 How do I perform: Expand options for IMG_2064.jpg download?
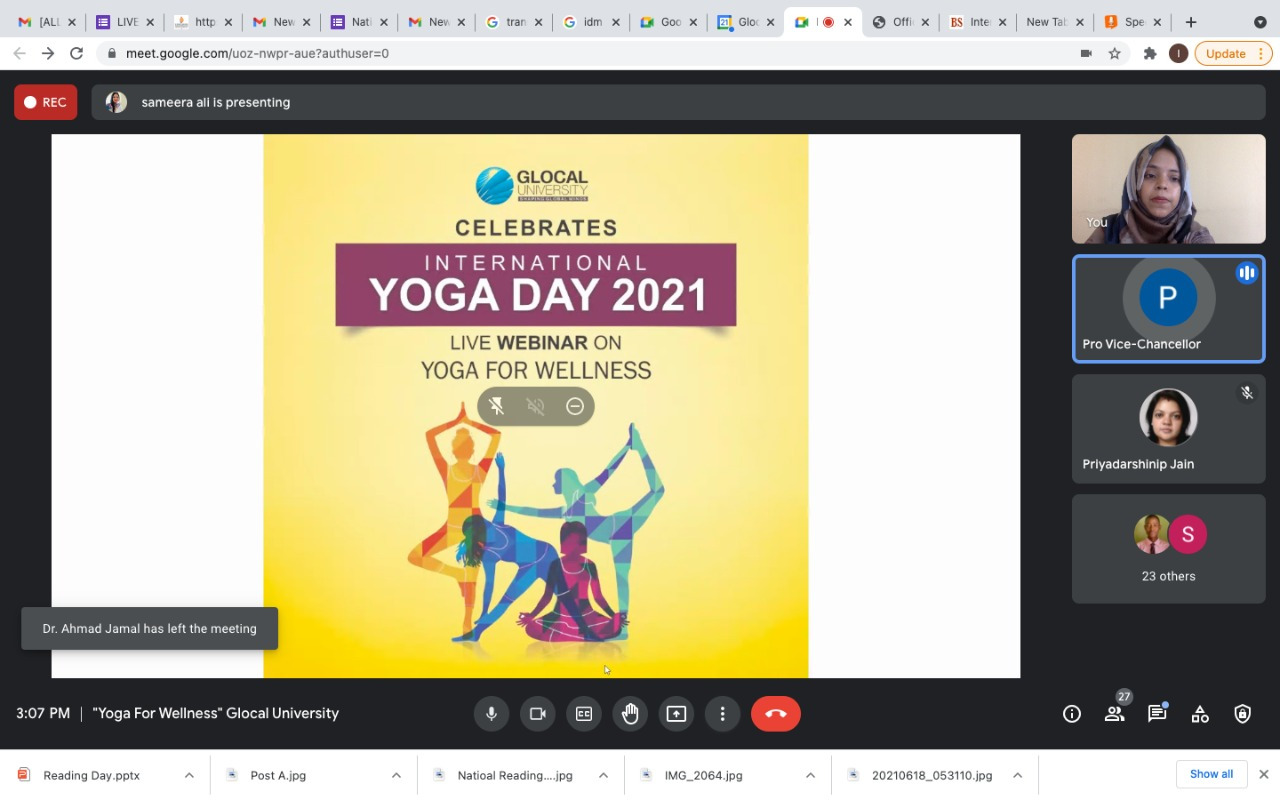810,775
